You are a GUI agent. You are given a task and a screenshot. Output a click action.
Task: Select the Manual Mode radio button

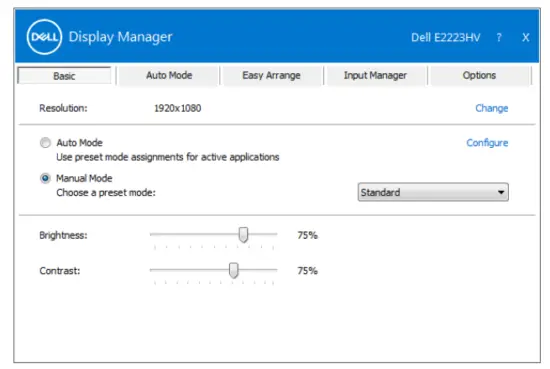tap(45, 178)
